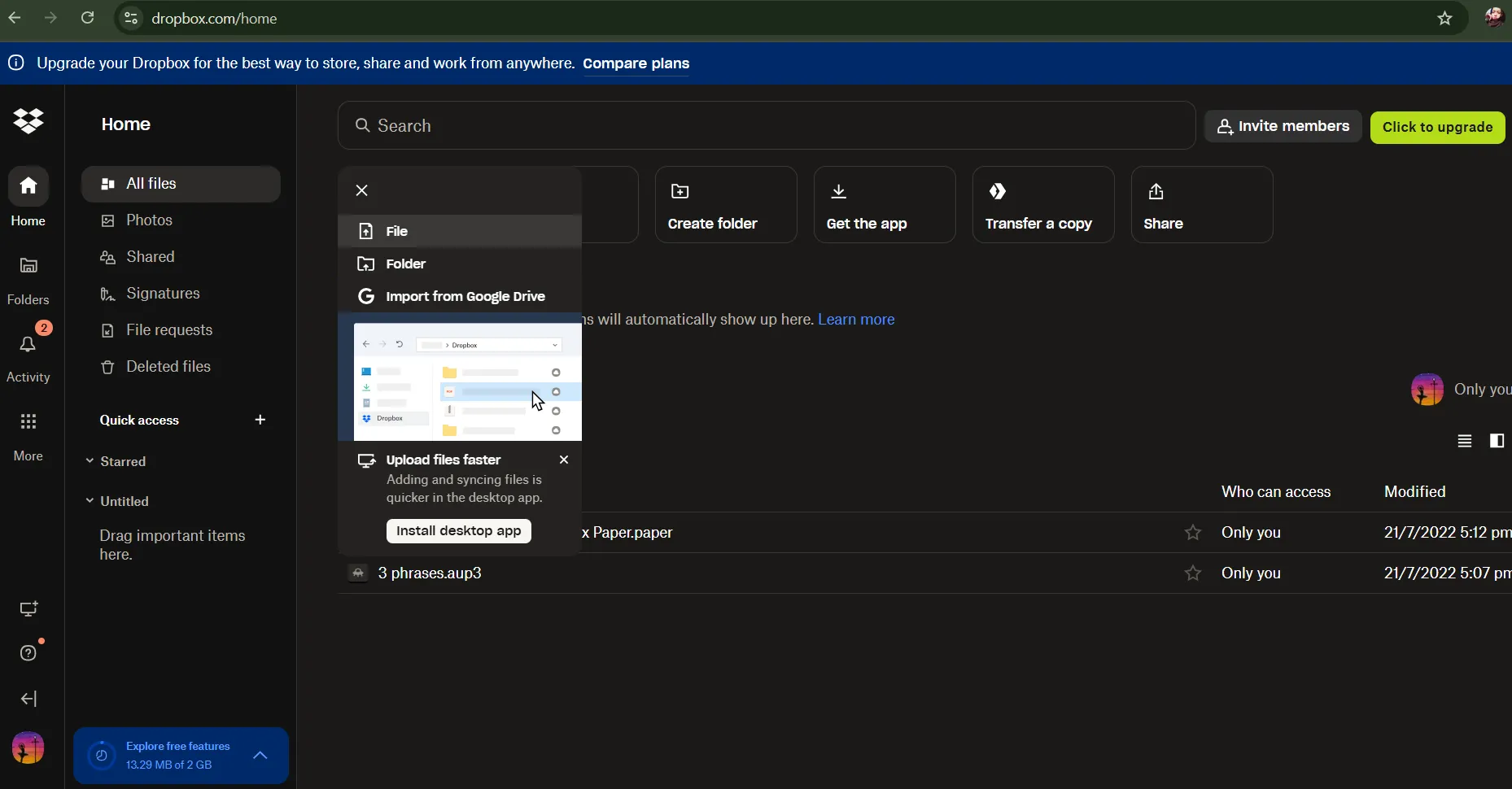This screenshot has width=1512, height=789.
Task: Open Photos in sidebar
Action: (x=181, y=220)
